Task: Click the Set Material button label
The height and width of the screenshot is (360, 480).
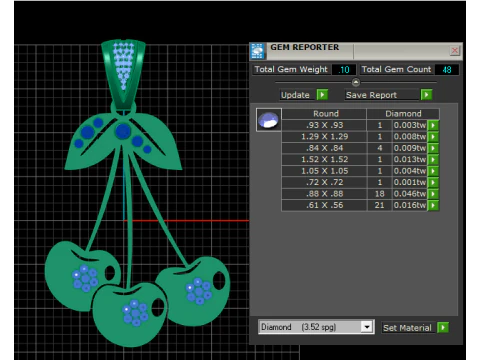Action: [407, 328]
